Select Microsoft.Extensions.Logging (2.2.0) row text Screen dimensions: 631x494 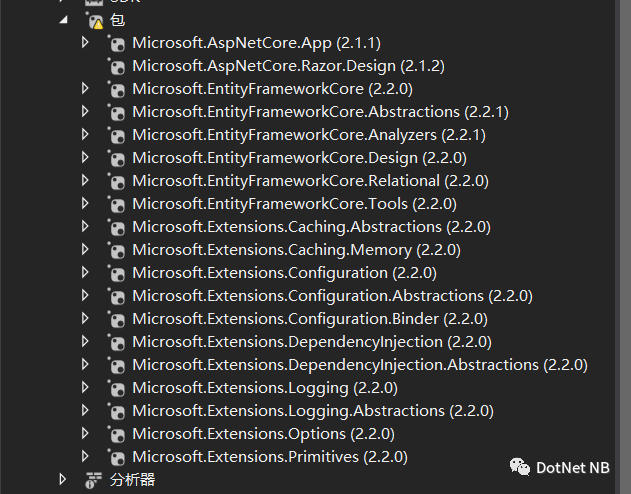pyautogui.click(x=265, y=388)
